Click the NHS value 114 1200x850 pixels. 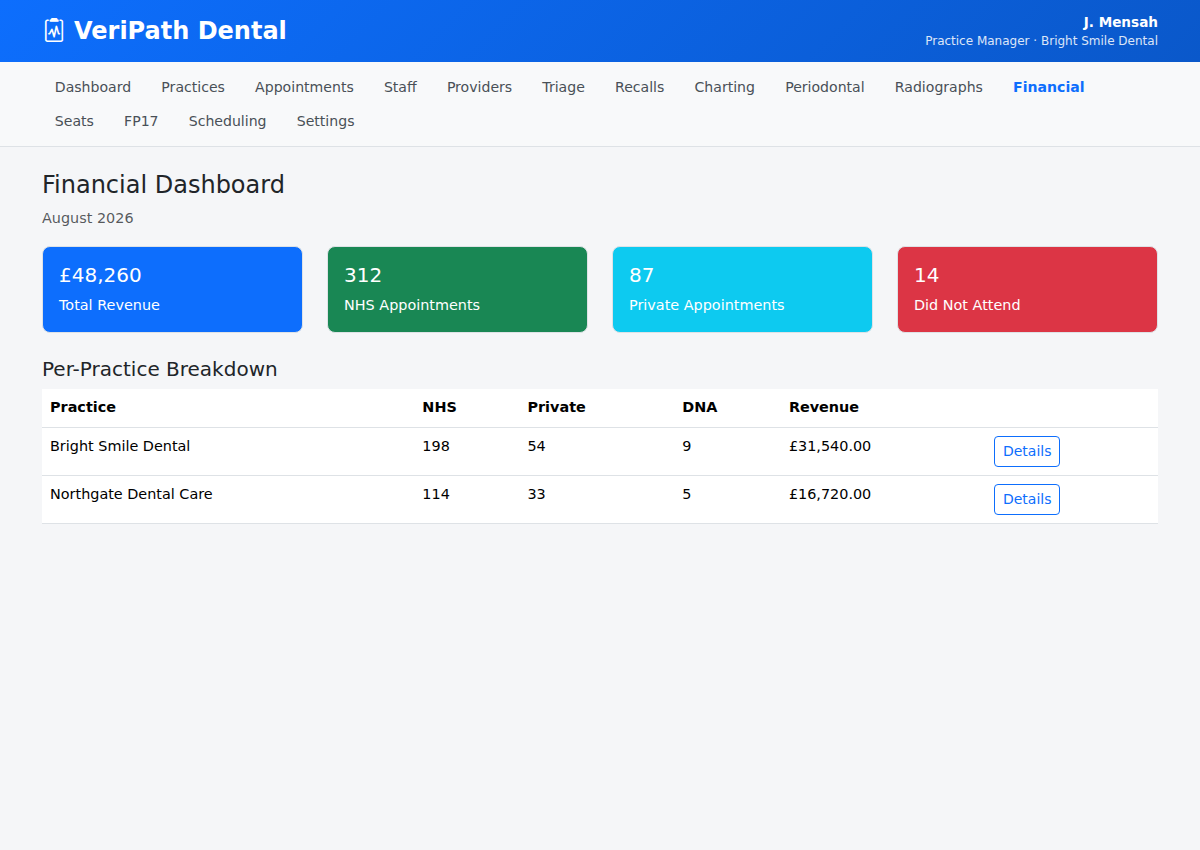436,494
